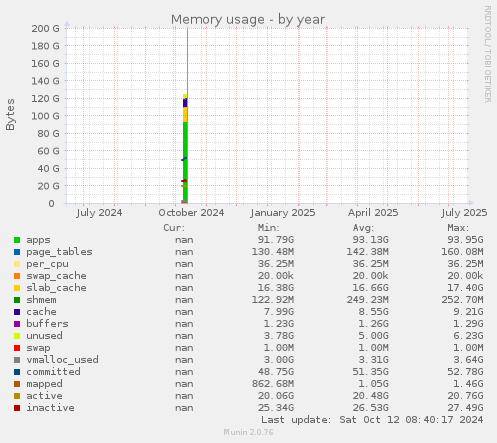The image size is (497, 443).
Task: Select the 'unused' legend label
Action: point(44,336)
